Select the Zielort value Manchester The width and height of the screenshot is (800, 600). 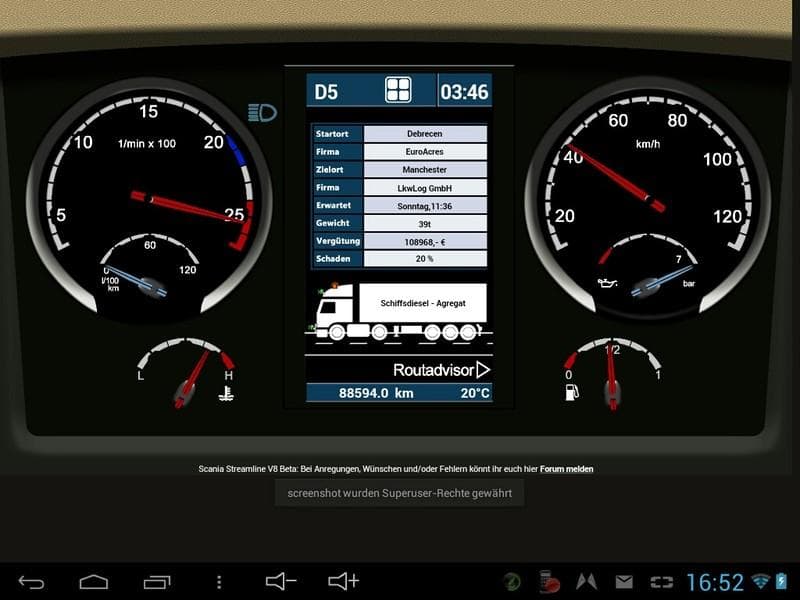(x=424, y=169)
